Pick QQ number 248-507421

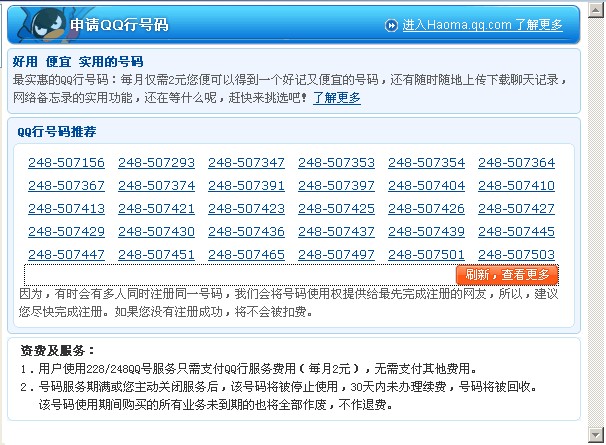coord(157,209)
